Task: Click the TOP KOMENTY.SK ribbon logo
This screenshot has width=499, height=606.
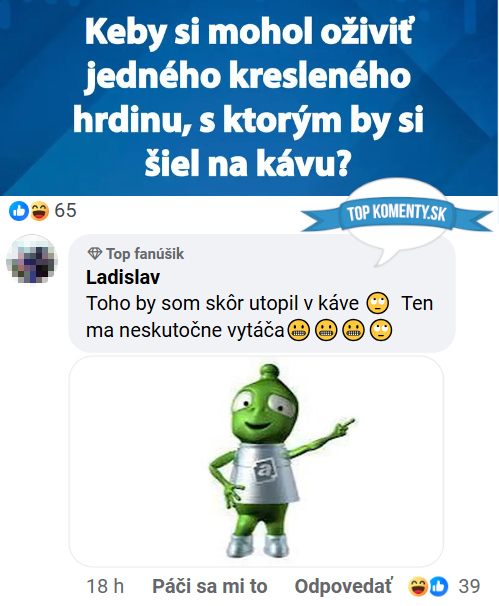Action: point(397,214)
